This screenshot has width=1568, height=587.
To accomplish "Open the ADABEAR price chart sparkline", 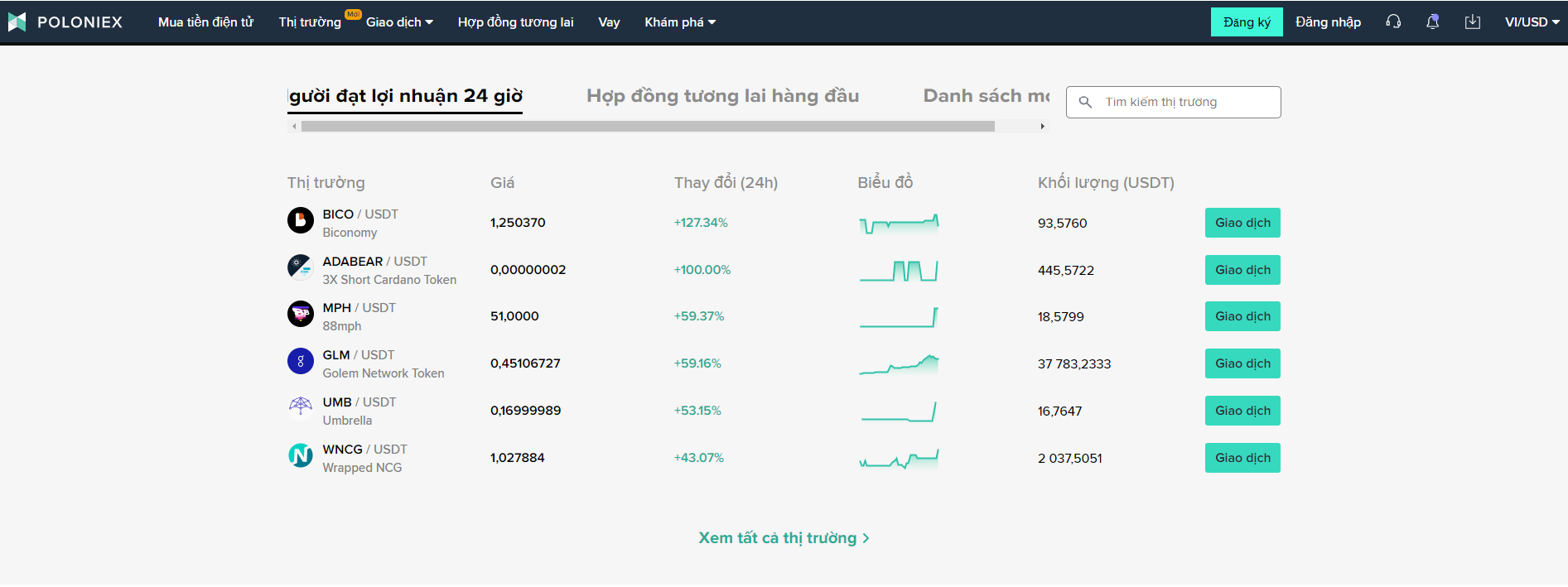I will tap(899, 270).
